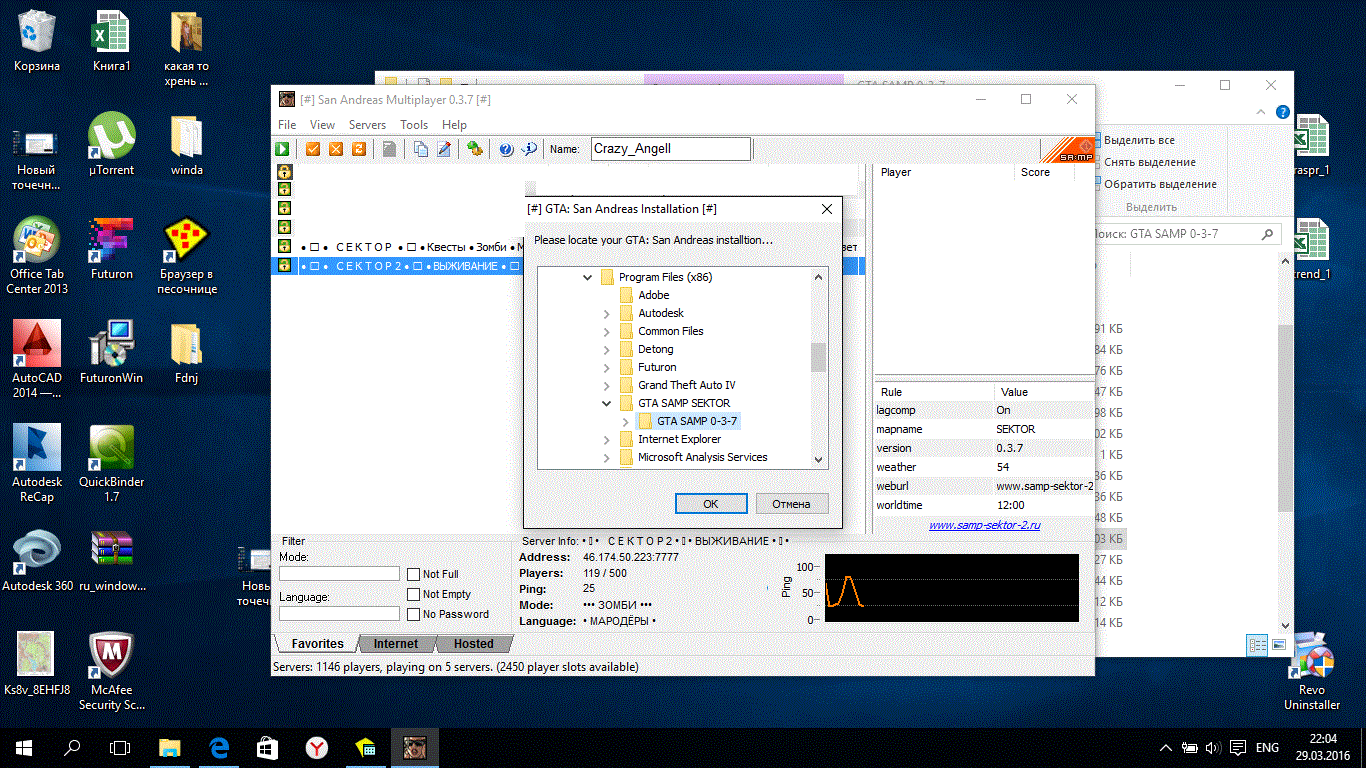This screenshot has width=1366, height=768.
Task: Expand the Detong folder node
Action: tap(607, 349)
